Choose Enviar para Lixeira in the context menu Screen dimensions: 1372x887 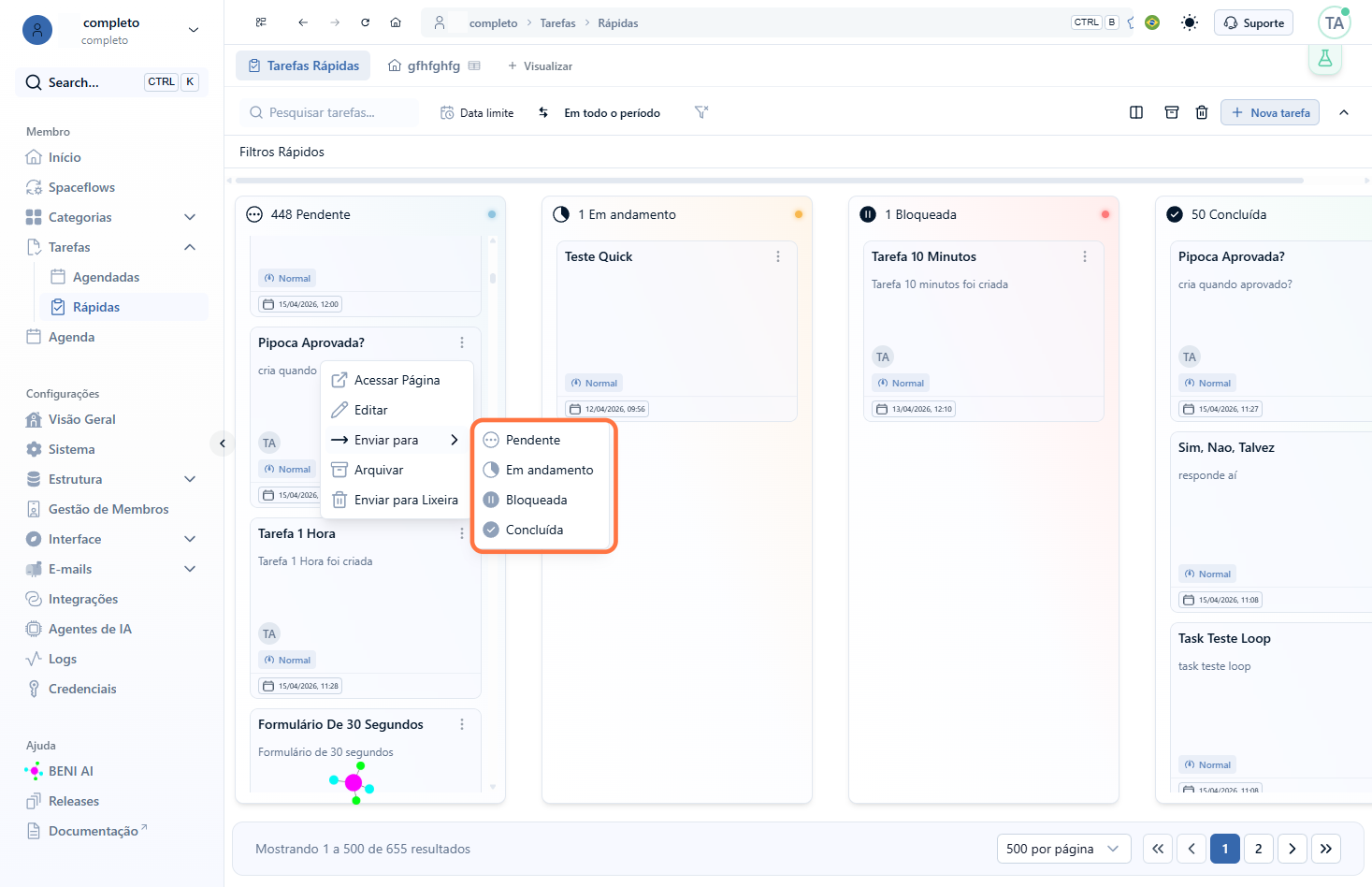(397, 500)
